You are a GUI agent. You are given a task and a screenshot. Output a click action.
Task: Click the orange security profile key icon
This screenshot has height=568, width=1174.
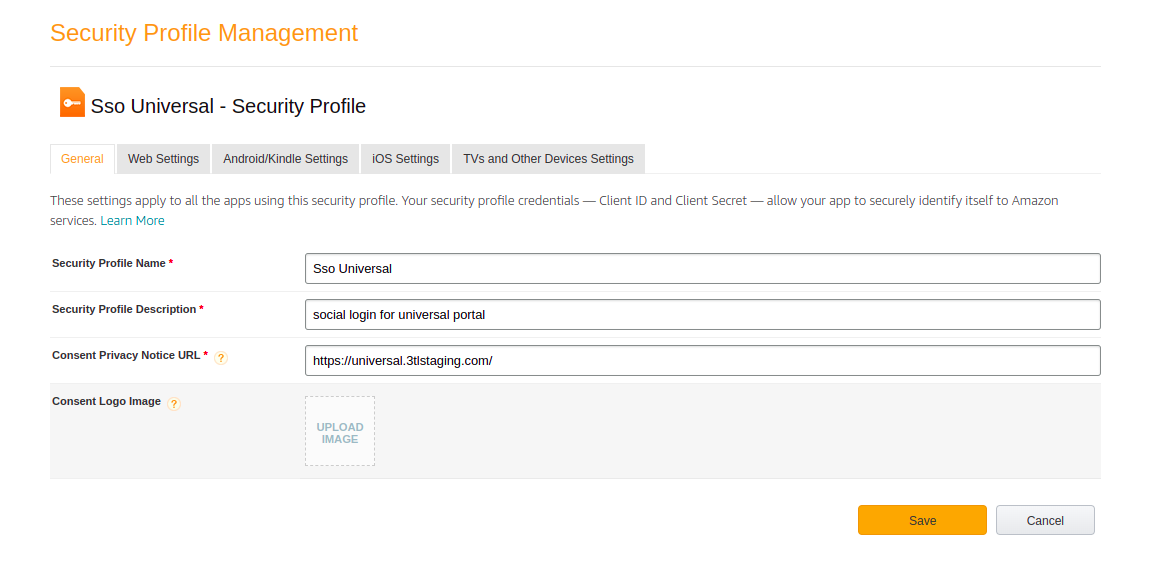(73, 103)
